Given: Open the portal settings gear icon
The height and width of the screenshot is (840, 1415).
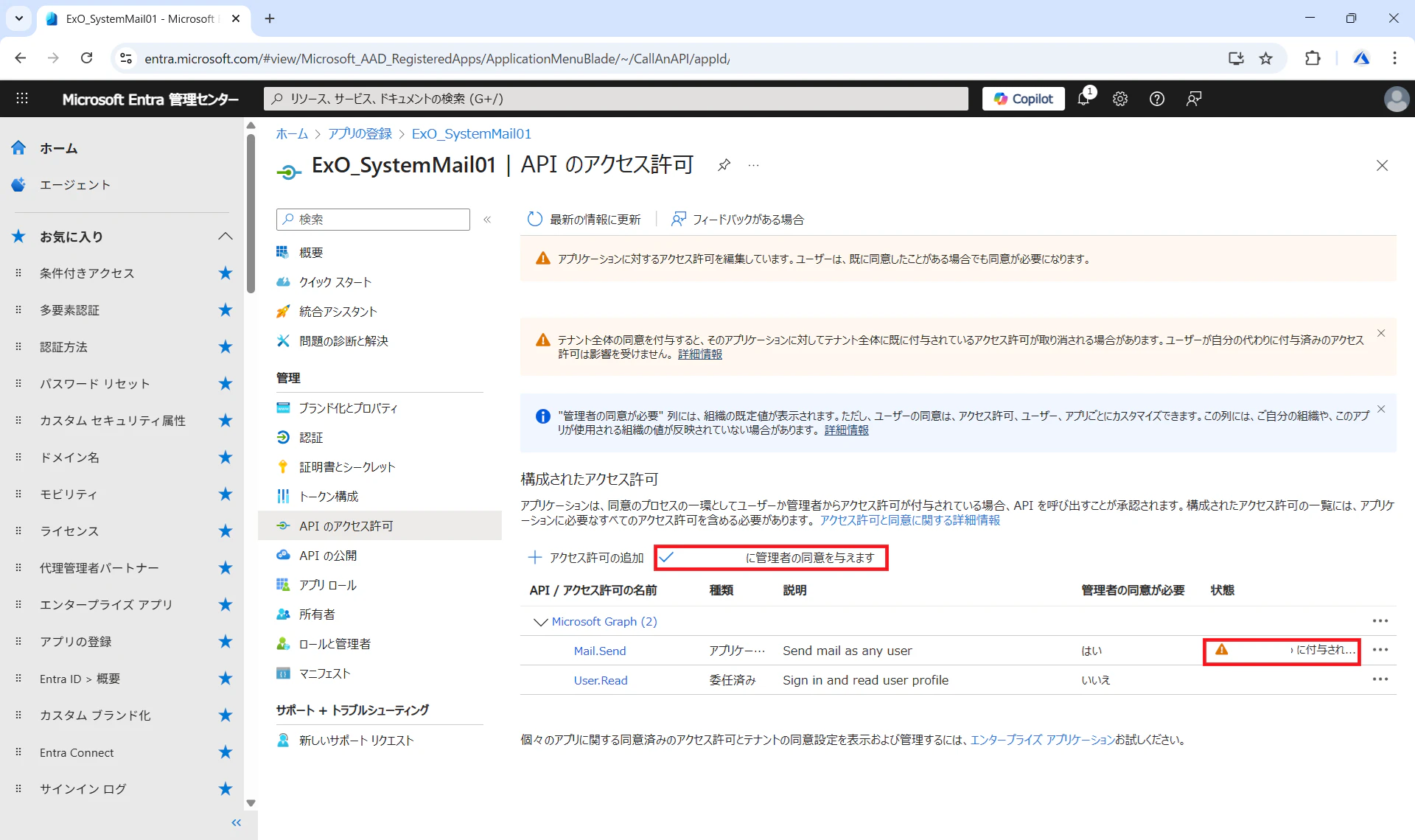Looking at the screenshot, I should coord(1120,99).
